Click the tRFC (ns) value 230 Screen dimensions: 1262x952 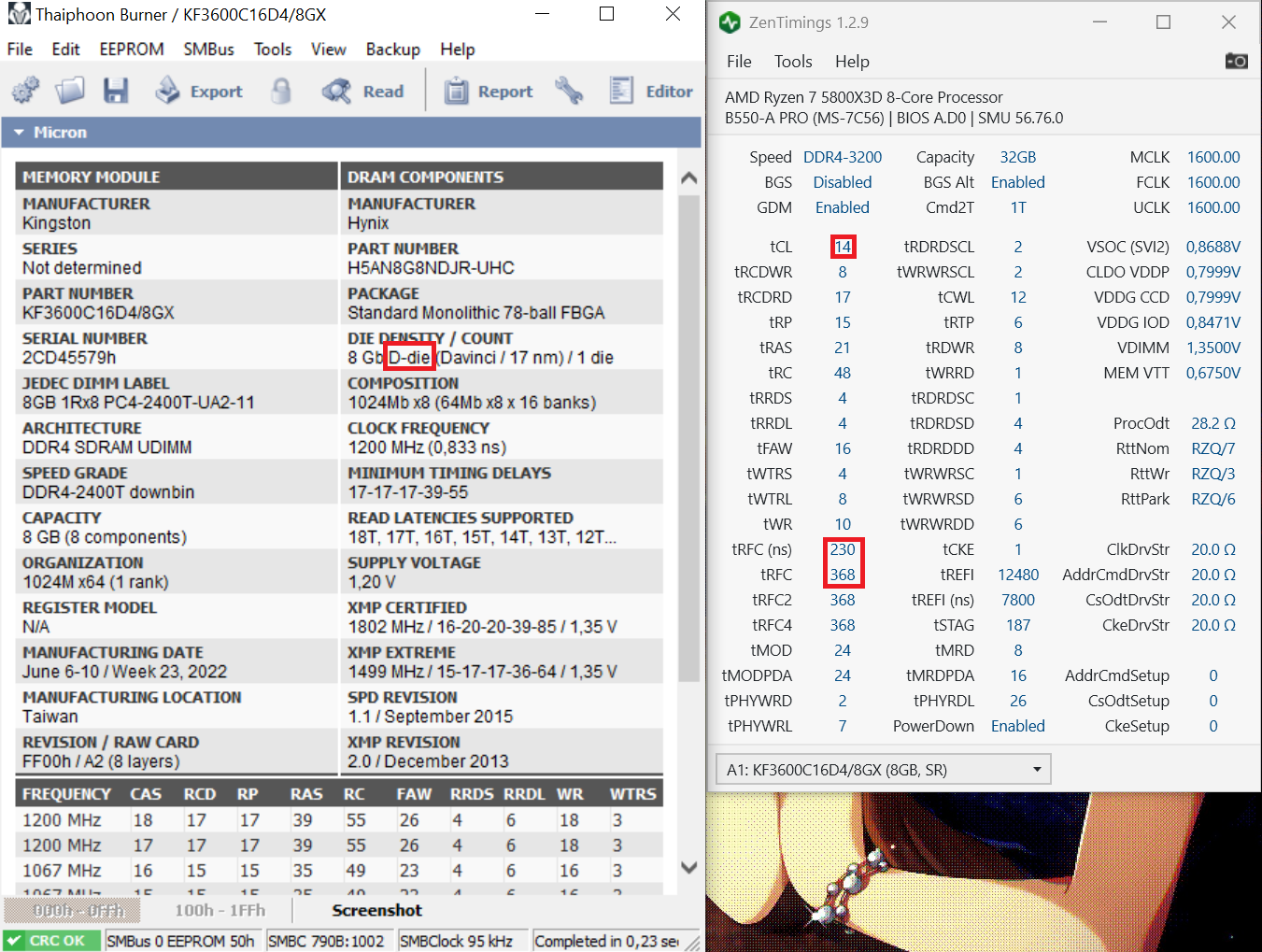(x=843, y=549)
